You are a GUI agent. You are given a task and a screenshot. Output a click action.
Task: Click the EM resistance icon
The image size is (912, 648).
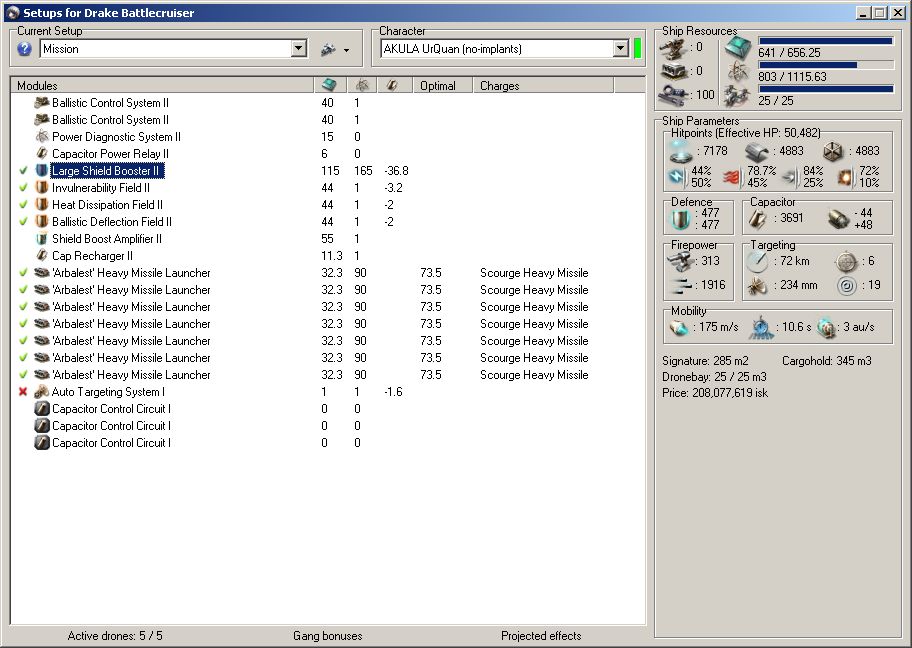pos(678,177)
